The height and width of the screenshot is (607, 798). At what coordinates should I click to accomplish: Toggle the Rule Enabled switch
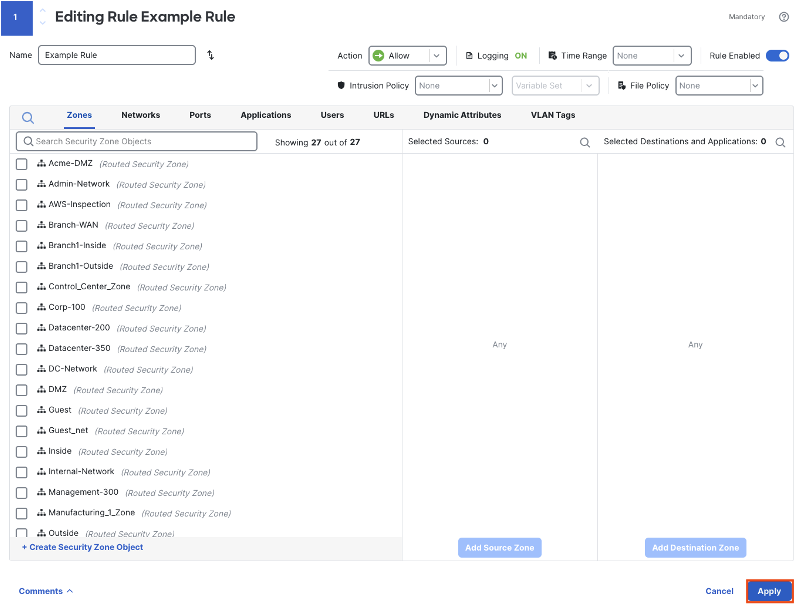tap(778, 55)
